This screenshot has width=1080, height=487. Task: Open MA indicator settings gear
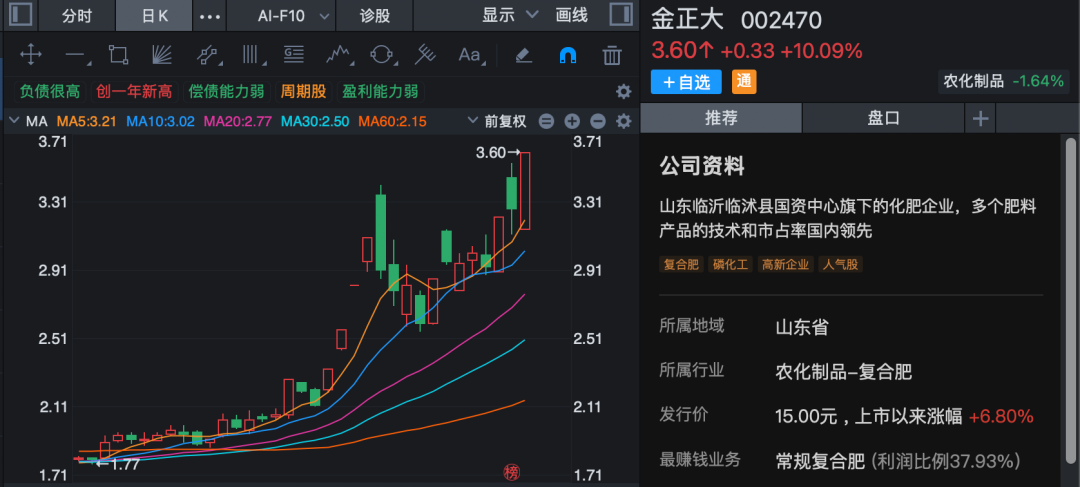tap(623, 122)
